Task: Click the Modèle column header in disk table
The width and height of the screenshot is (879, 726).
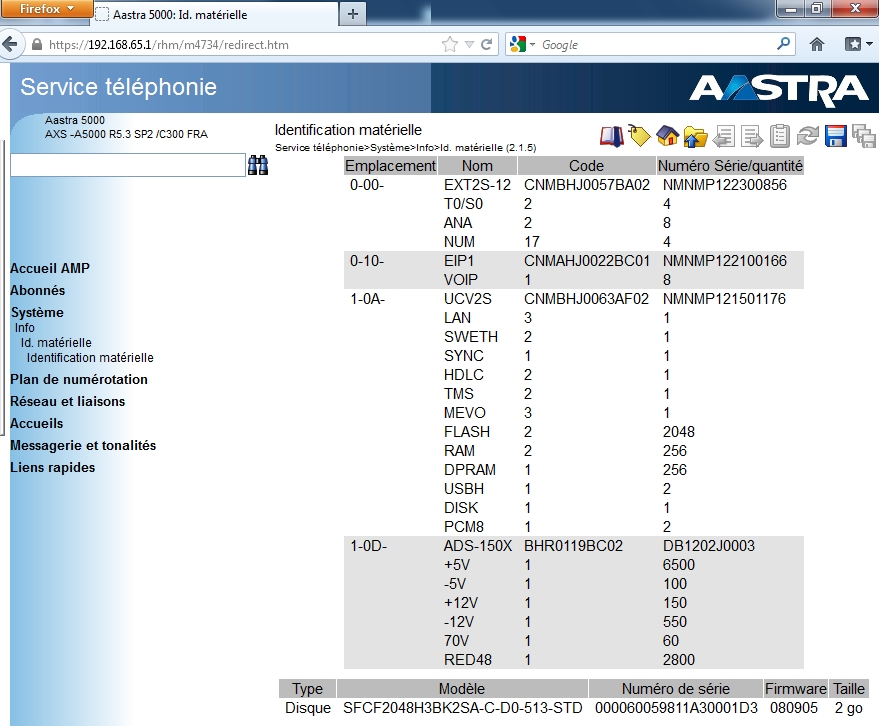Action: (x=462, y=688)
